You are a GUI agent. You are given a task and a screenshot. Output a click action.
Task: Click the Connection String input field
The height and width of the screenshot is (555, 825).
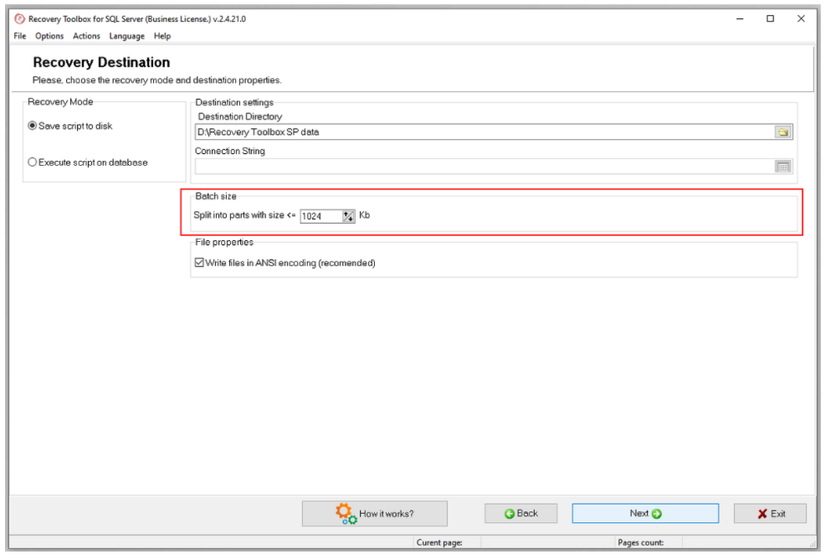point(485,166)
